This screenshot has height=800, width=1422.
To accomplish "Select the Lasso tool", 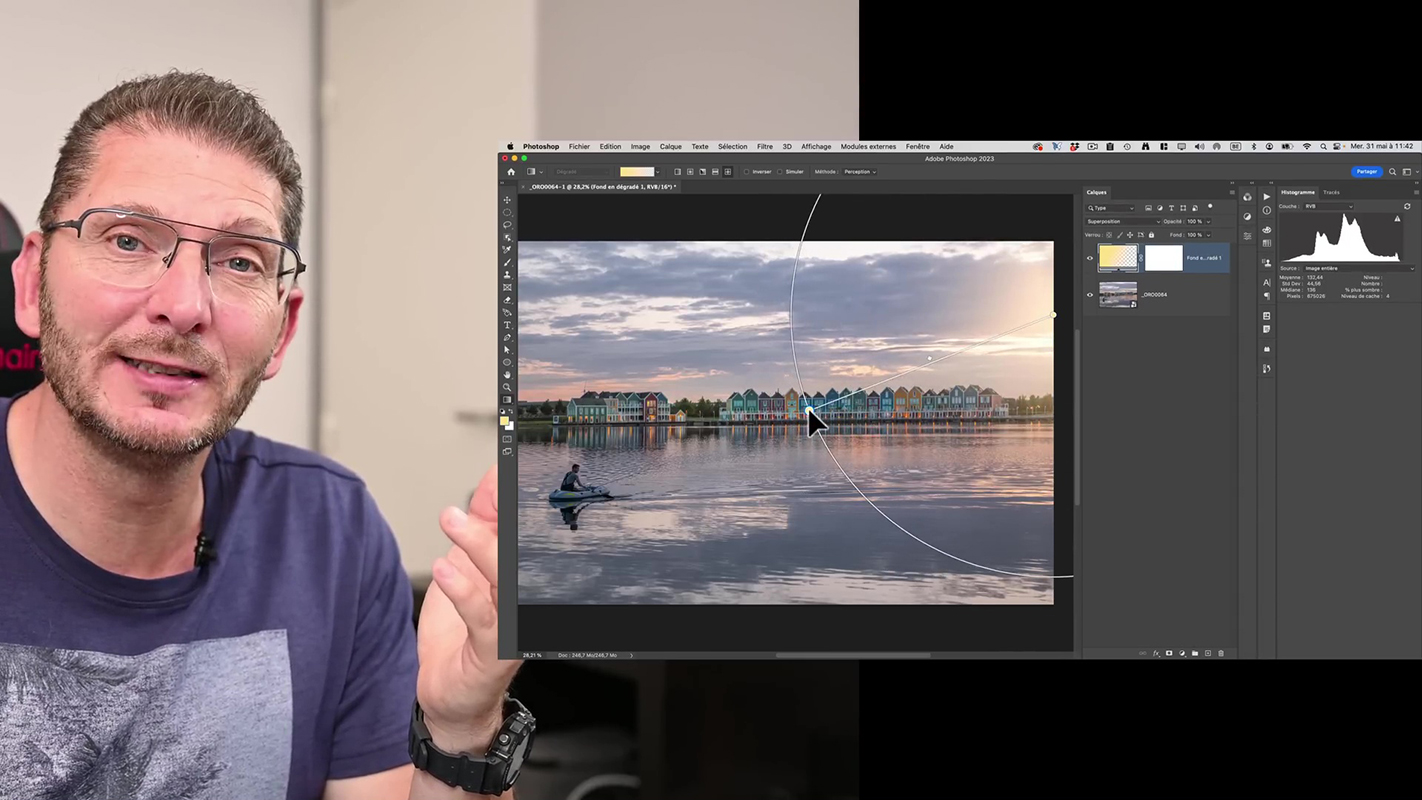I will (508, 225).
